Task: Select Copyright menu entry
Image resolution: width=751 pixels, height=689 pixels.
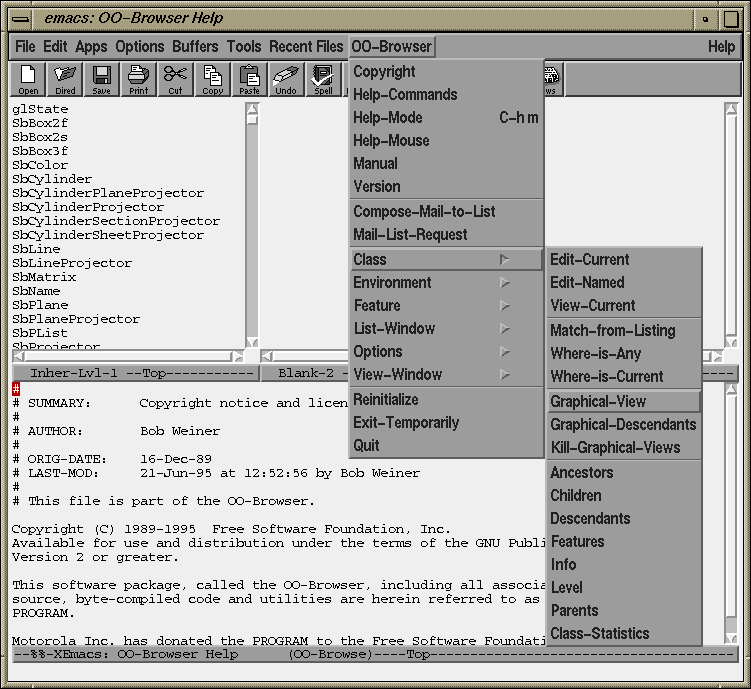Action: (x=447, y=72)
